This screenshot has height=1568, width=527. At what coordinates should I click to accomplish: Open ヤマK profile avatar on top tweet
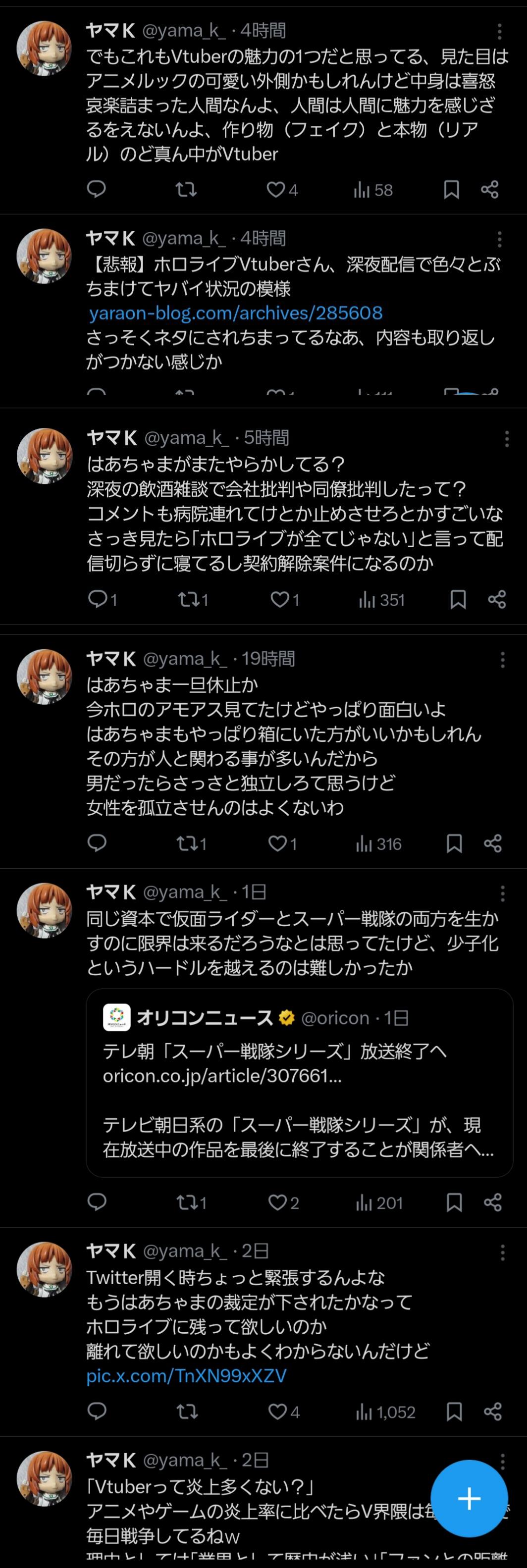[44, 48]
